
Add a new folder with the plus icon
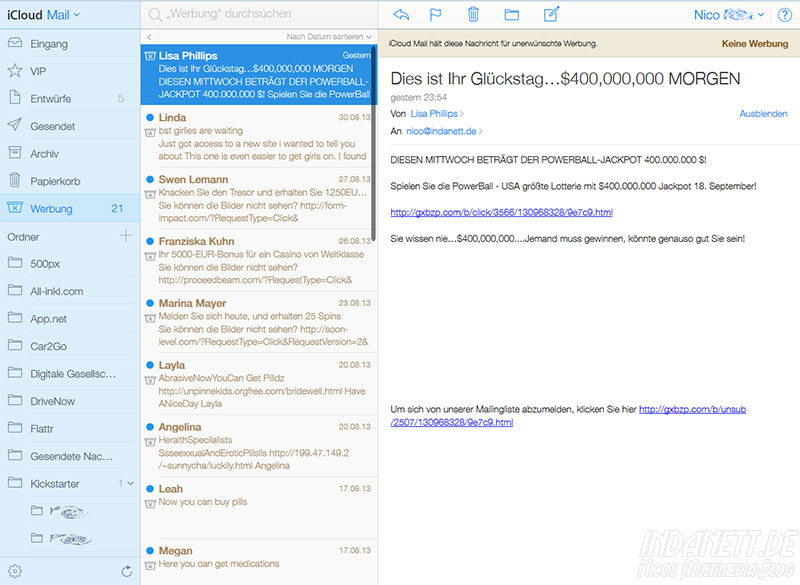click(126, 236)
